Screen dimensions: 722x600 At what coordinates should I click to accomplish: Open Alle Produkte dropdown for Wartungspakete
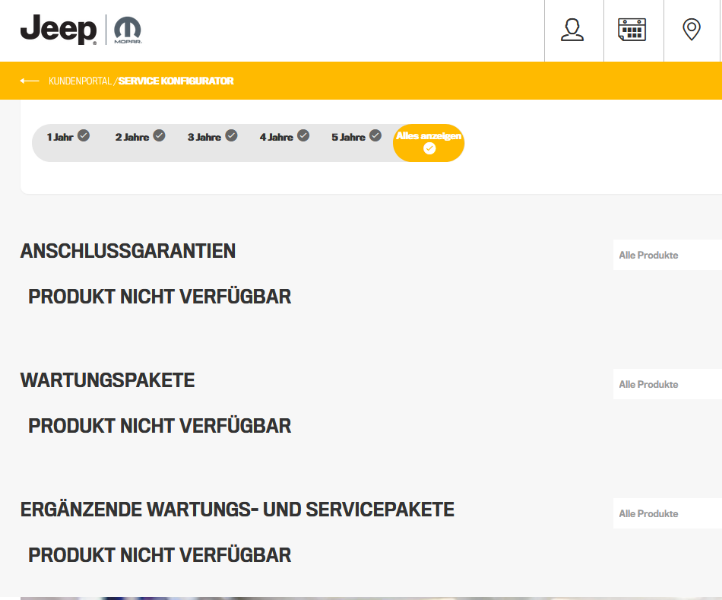coord(667,384)
